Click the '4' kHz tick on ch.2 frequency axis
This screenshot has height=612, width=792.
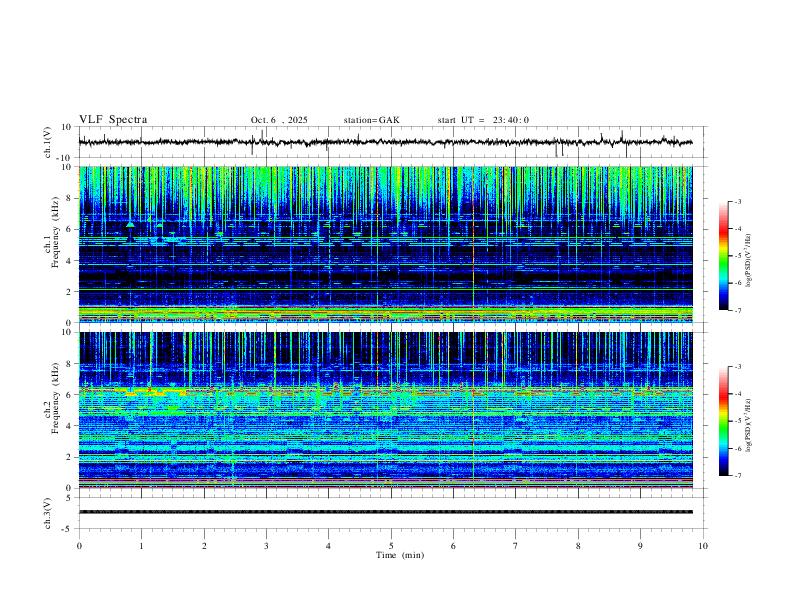[70, 426]
